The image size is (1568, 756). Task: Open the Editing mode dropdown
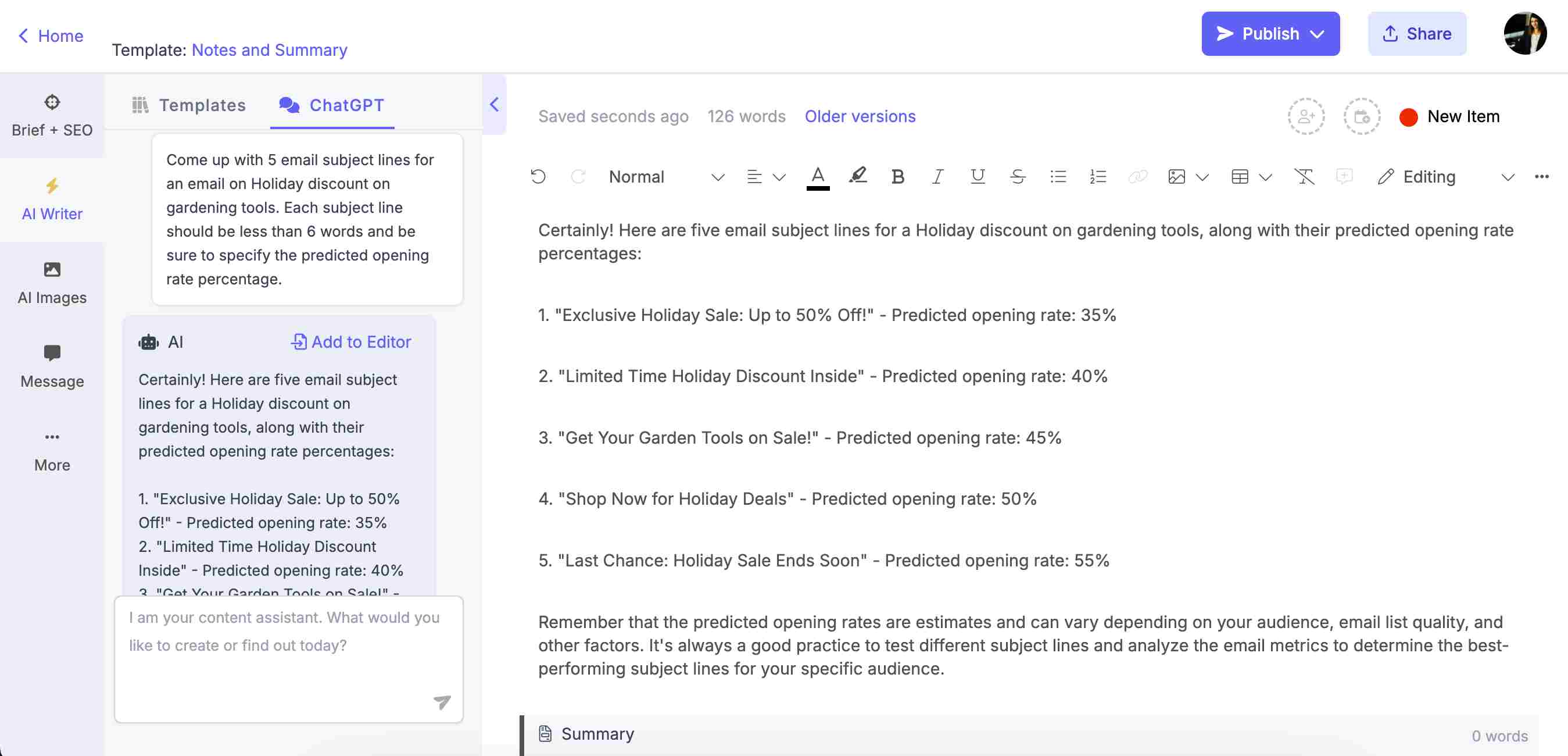[x=1445, y=177]
